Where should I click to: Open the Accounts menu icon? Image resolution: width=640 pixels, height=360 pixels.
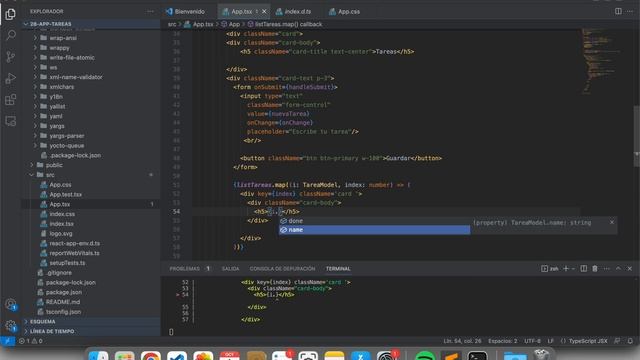[x=11, y=304]
